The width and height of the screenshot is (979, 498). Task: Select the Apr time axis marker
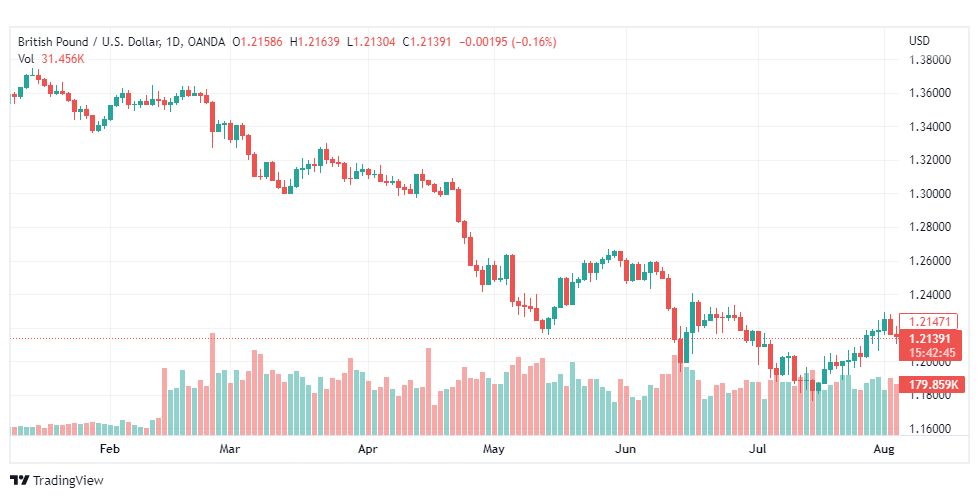pos(368,449)
